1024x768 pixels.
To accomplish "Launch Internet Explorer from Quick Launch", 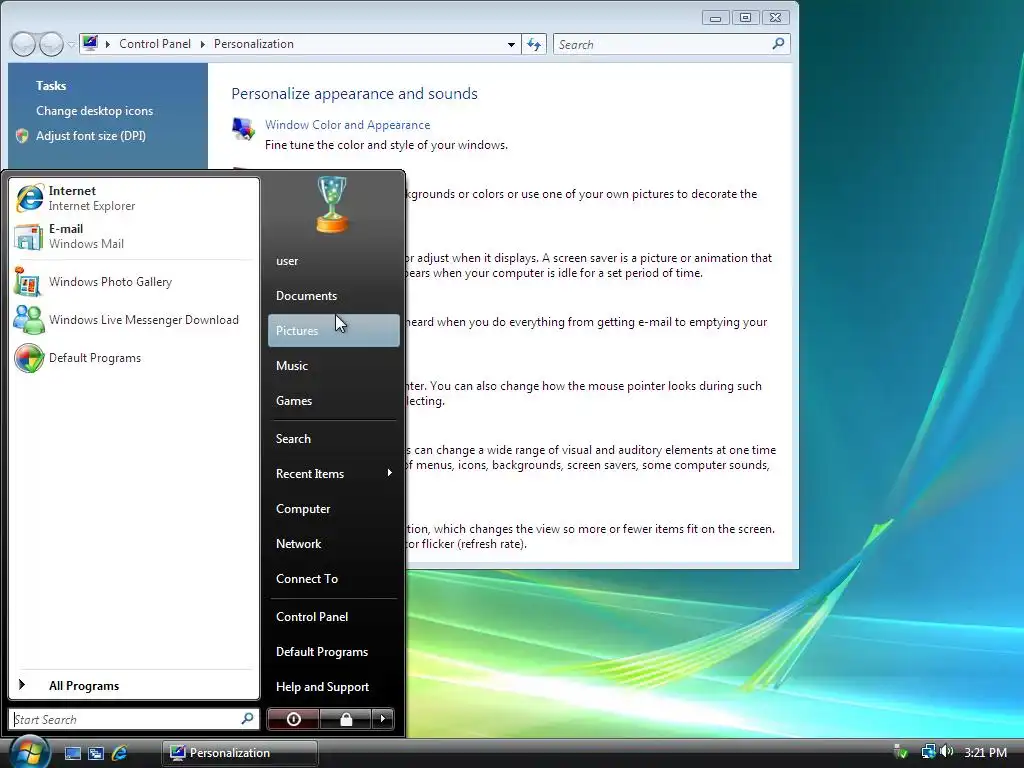I will point(120,753).
